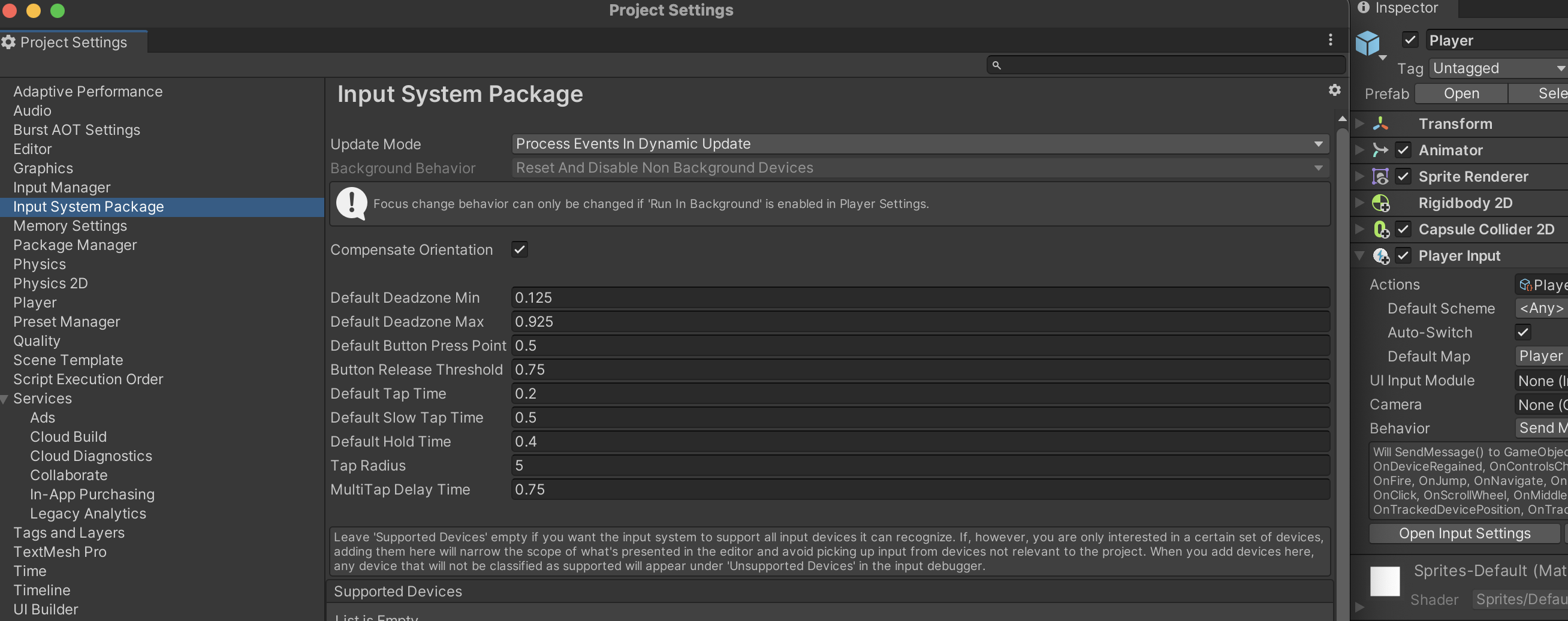The height and width of the screenshot is (621, 1568).
Task: Select Tags and Layers category
Action: click(x=69, y=533)
